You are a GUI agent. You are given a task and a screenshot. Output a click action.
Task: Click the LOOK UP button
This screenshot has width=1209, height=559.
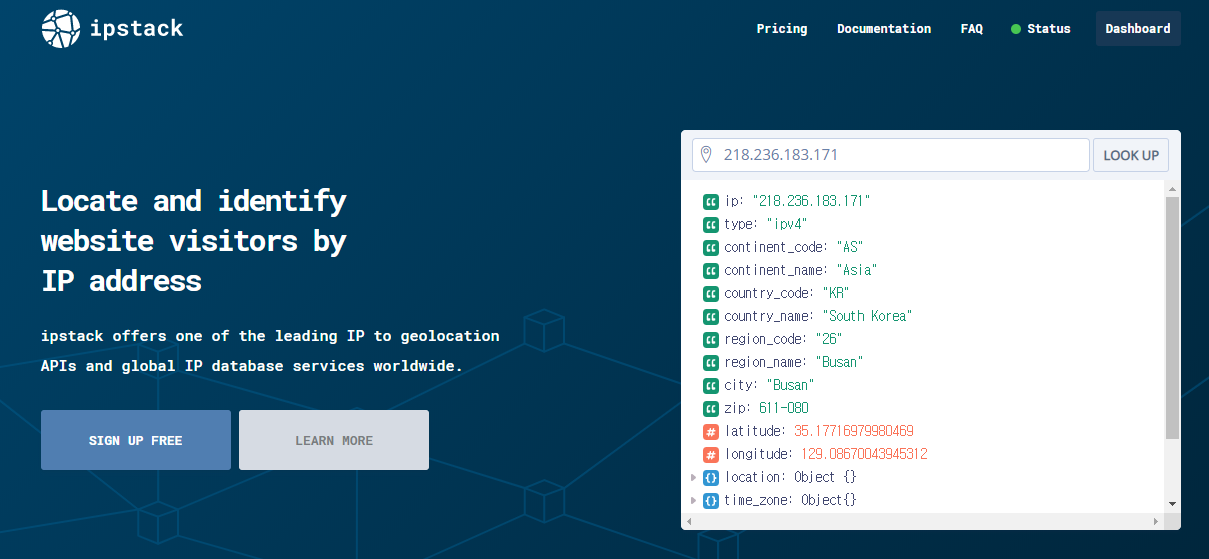point(1131,155)
